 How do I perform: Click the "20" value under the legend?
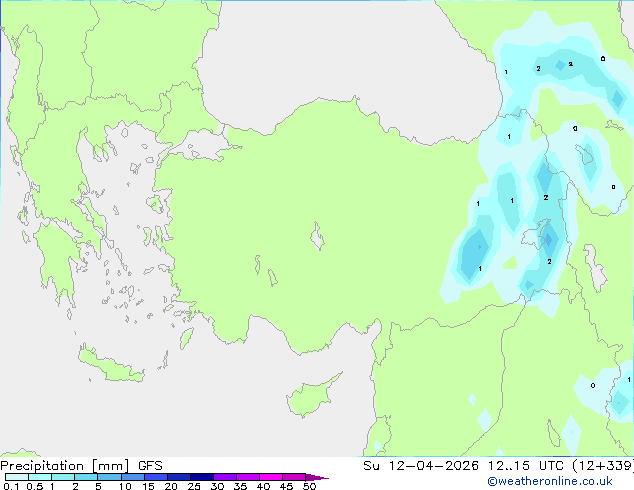pyautogui.click(x=171, y=486)
